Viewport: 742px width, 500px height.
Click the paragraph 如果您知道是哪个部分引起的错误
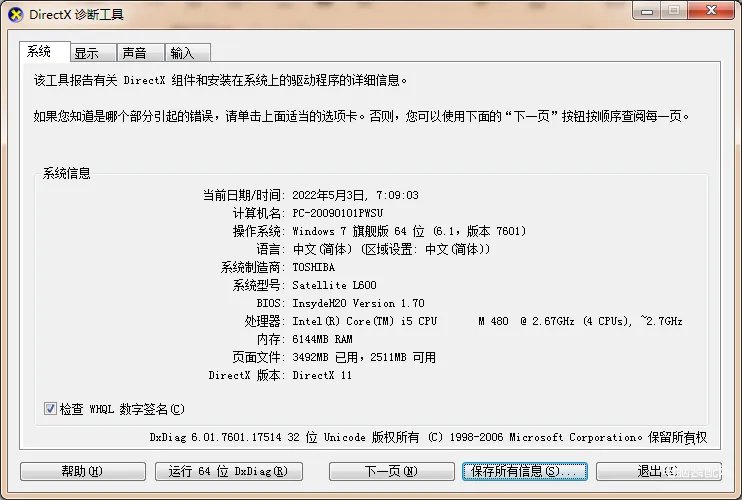(362, 116)
